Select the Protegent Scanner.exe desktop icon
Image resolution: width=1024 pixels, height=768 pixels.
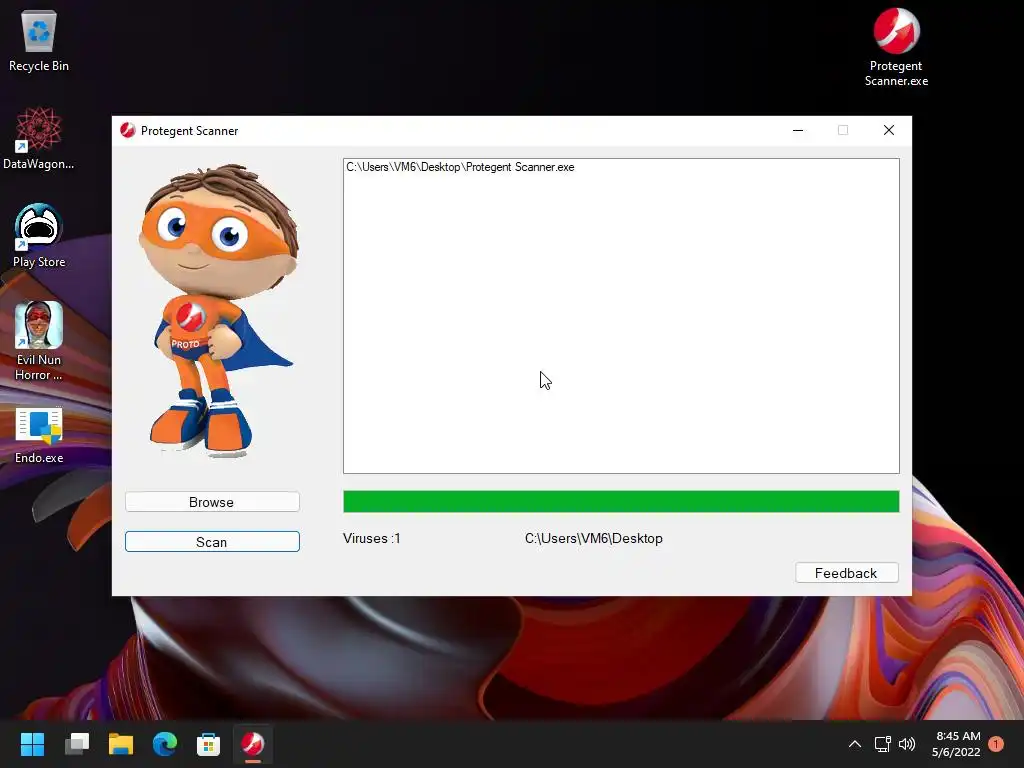coord(896,47)
